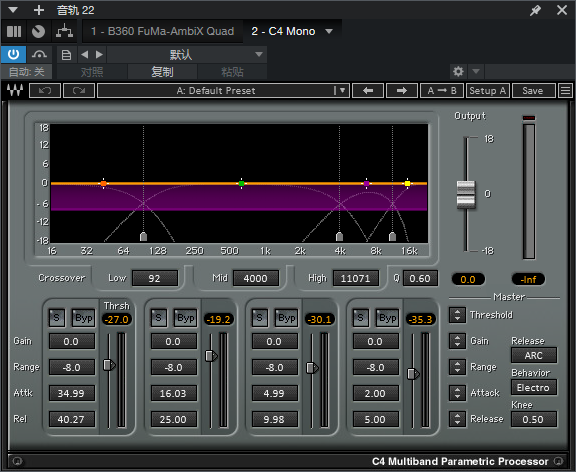576x472 pixels.
Task: Open the Default Preset list arrow
Action: (x=342, y=90)
